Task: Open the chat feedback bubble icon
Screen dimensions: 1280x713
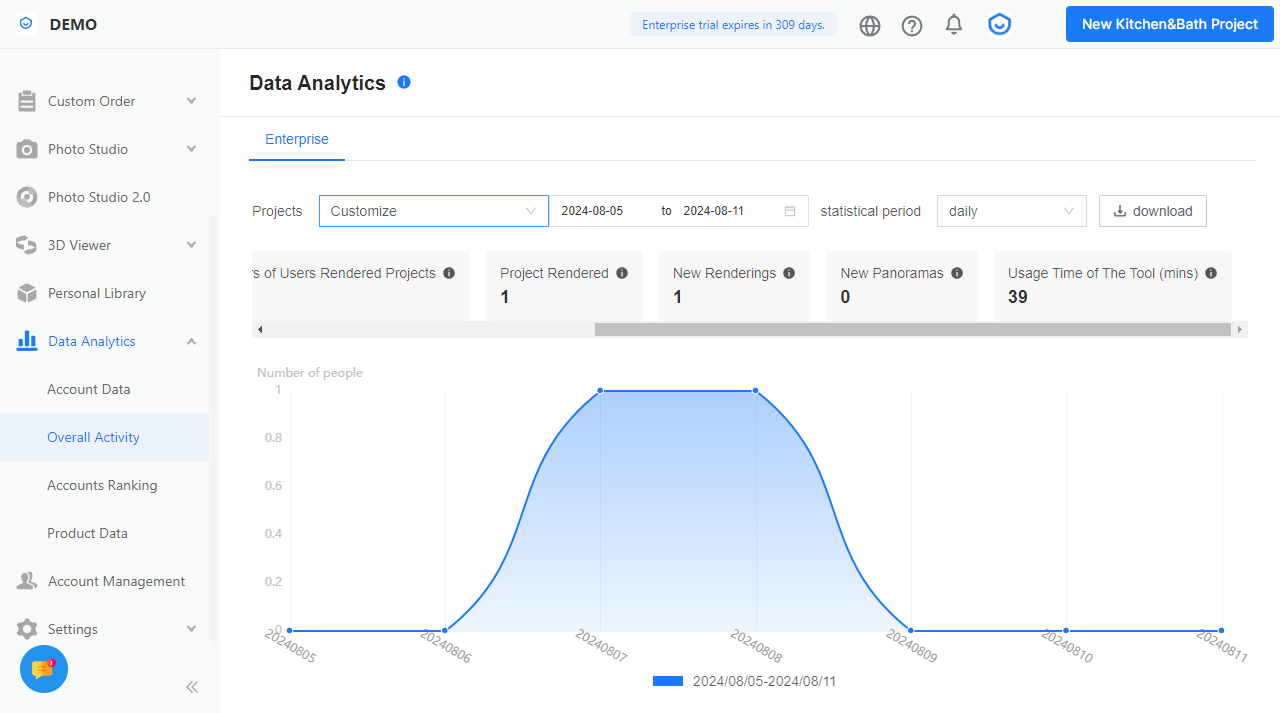Action: pyautogui.click(x=43, y=669)
